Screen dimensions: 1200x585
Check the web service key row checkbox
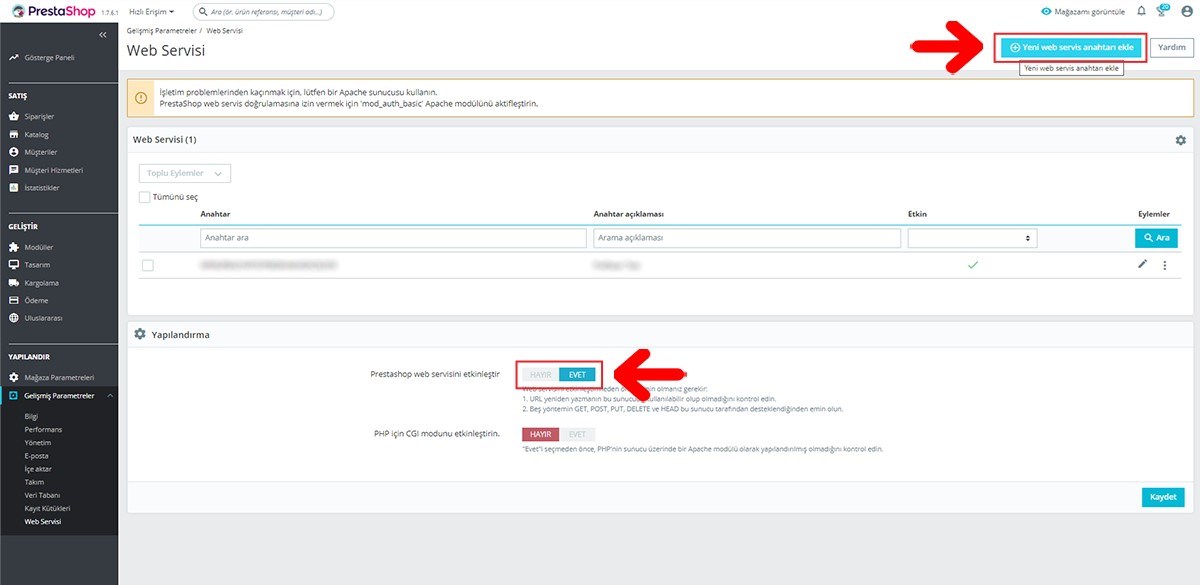pyautogui.click(x=148, y=266)
